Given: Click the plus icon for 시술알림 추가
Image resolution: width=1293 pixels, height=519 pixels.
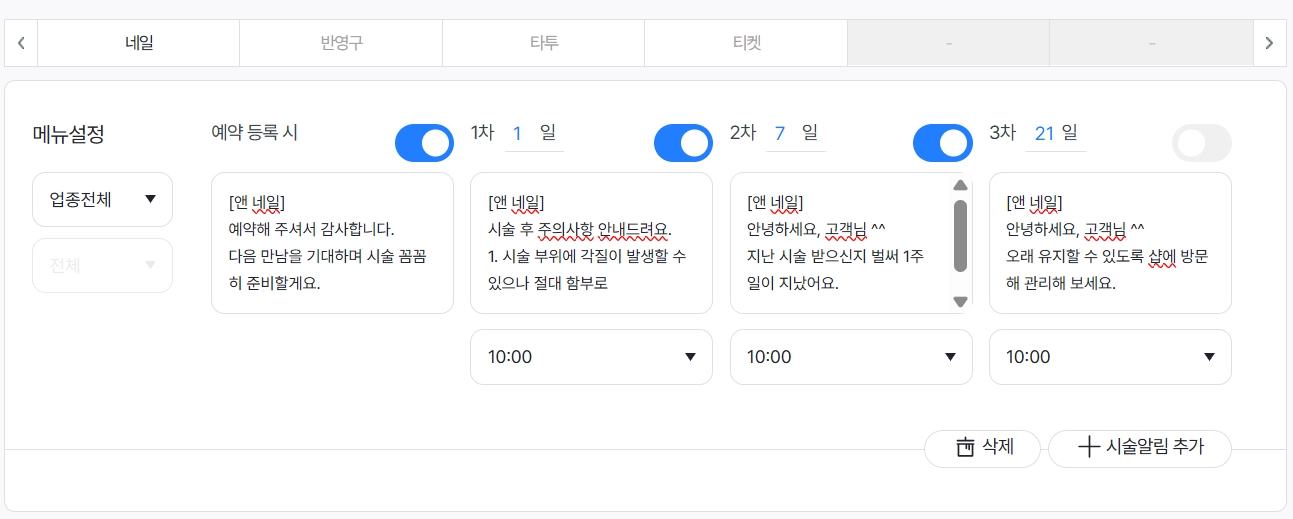Looking at the screenshot, I should pos(1089,448).
